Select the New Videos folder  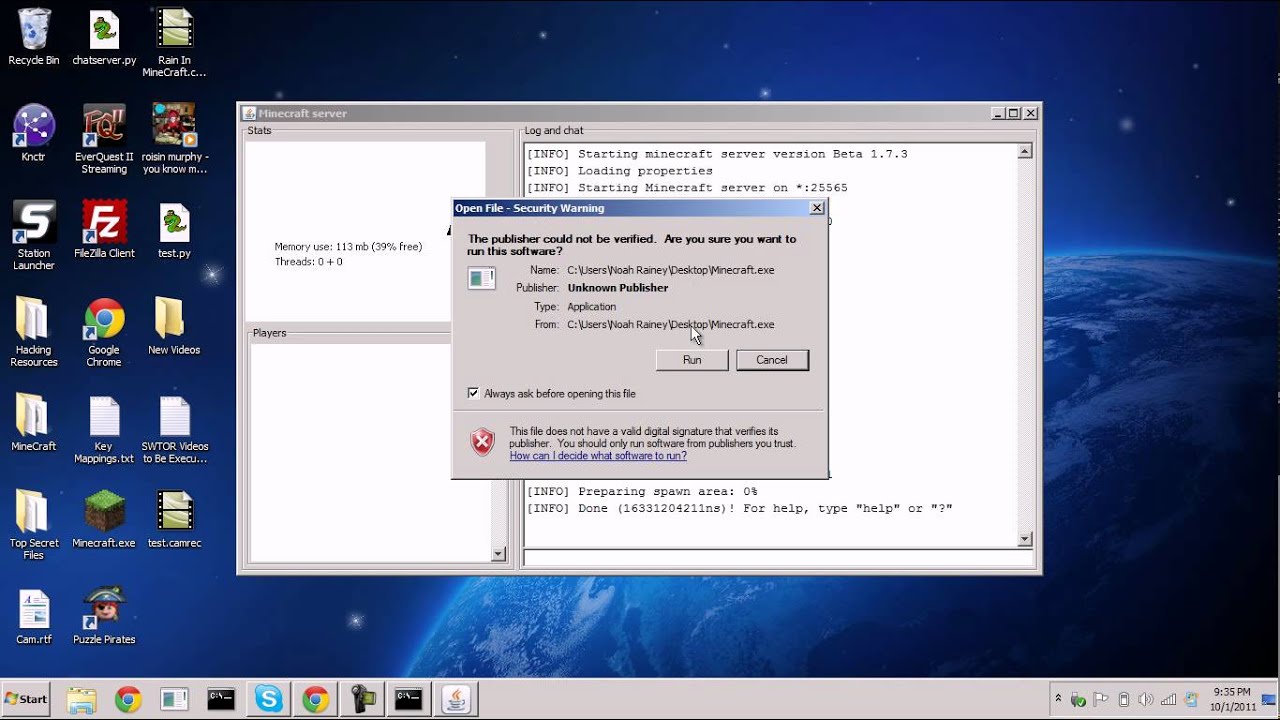174,326
